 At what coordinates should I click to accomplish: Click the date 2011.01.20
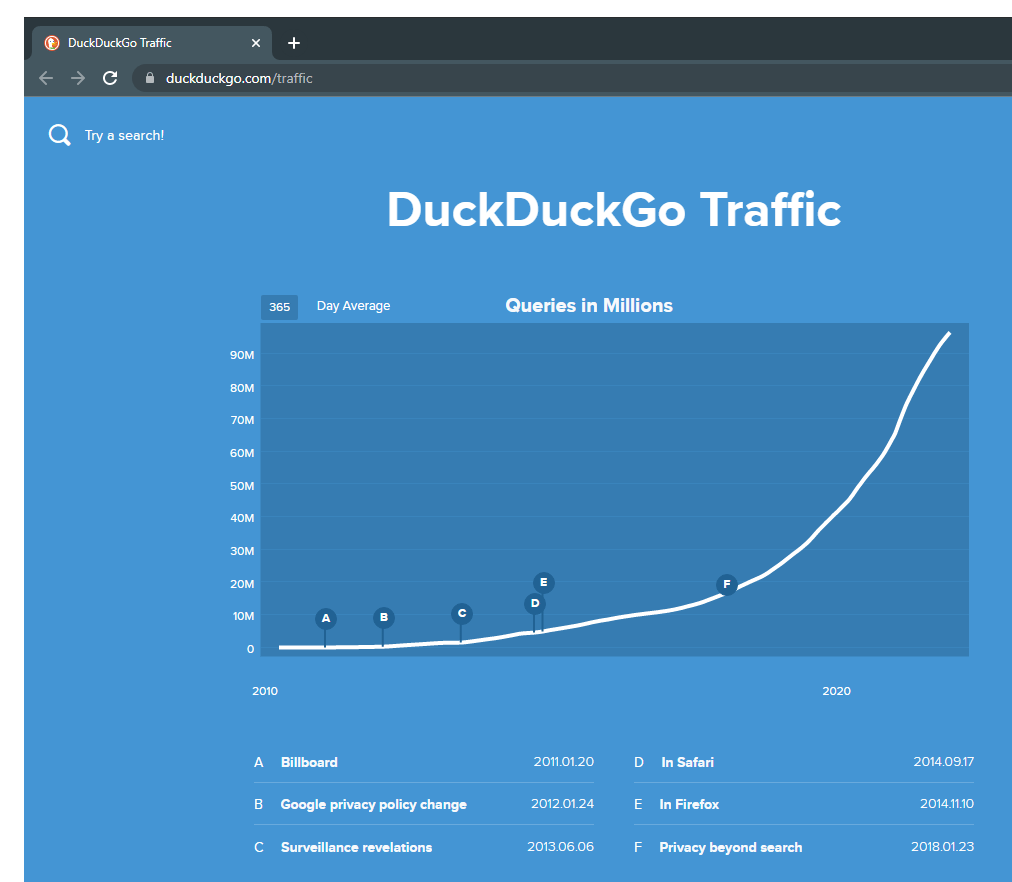click(x=563, y=761)
